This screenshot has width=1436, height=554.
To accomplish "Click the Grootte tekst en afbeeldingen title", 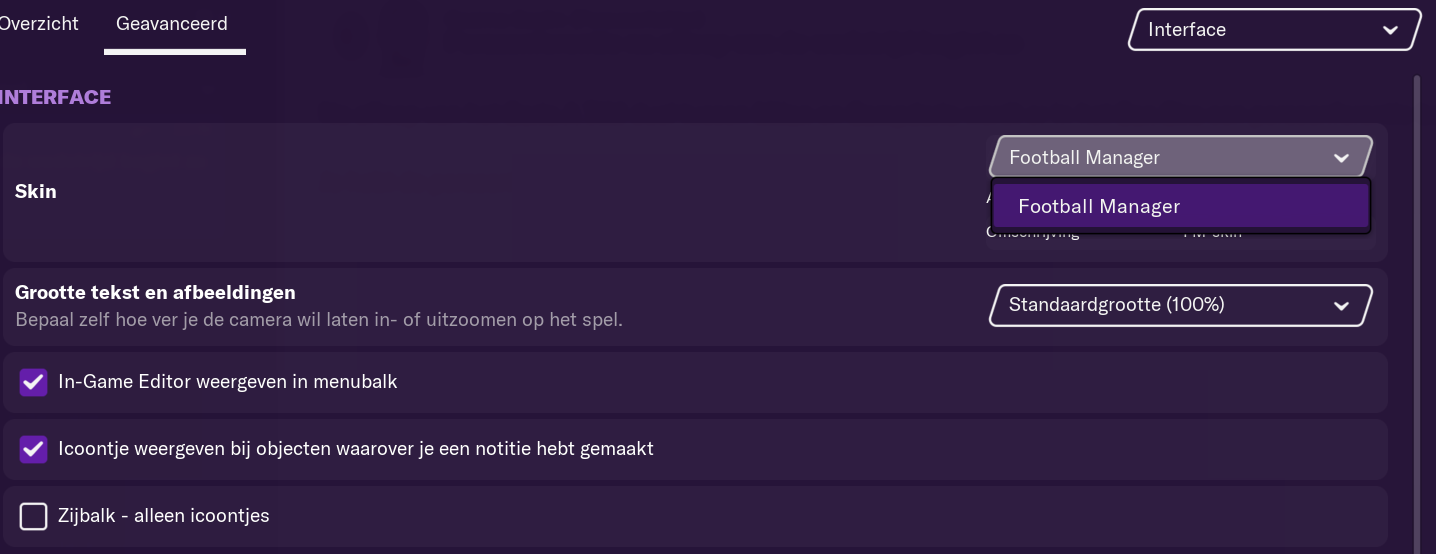I will 155,293.
